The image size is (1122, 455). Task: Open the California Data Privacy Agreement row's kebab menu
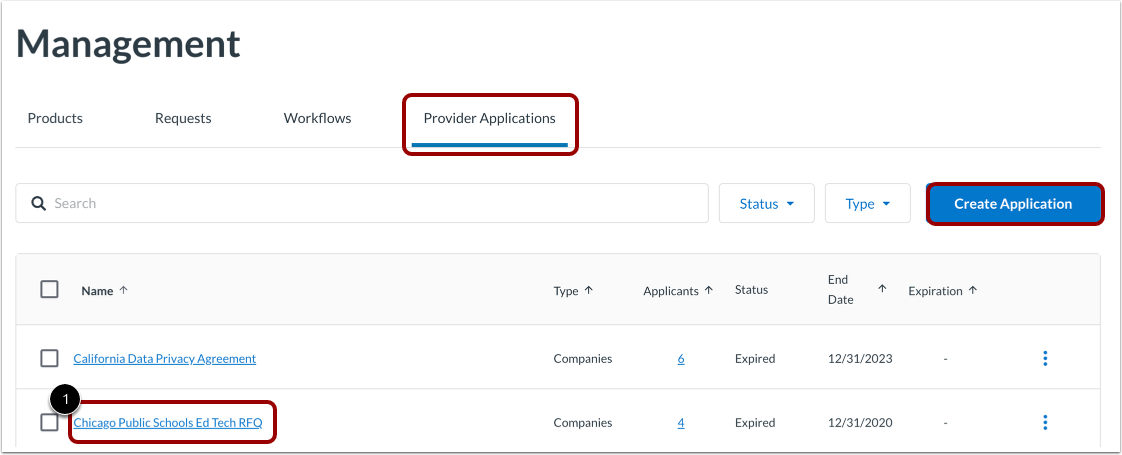click(1045, 358)
